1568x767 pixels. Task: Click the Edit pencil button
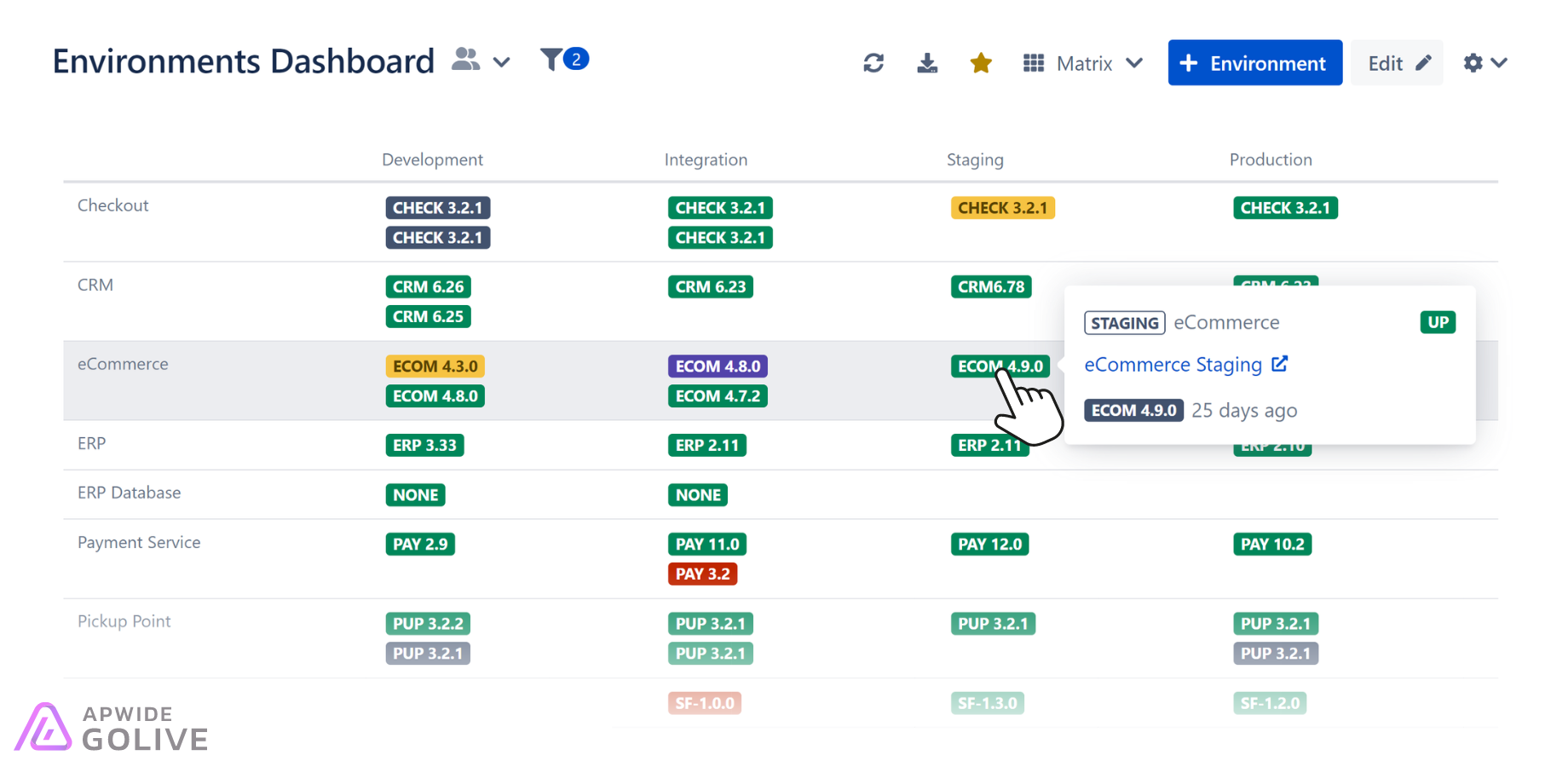pyautogui.click(x=1397, y=62)
